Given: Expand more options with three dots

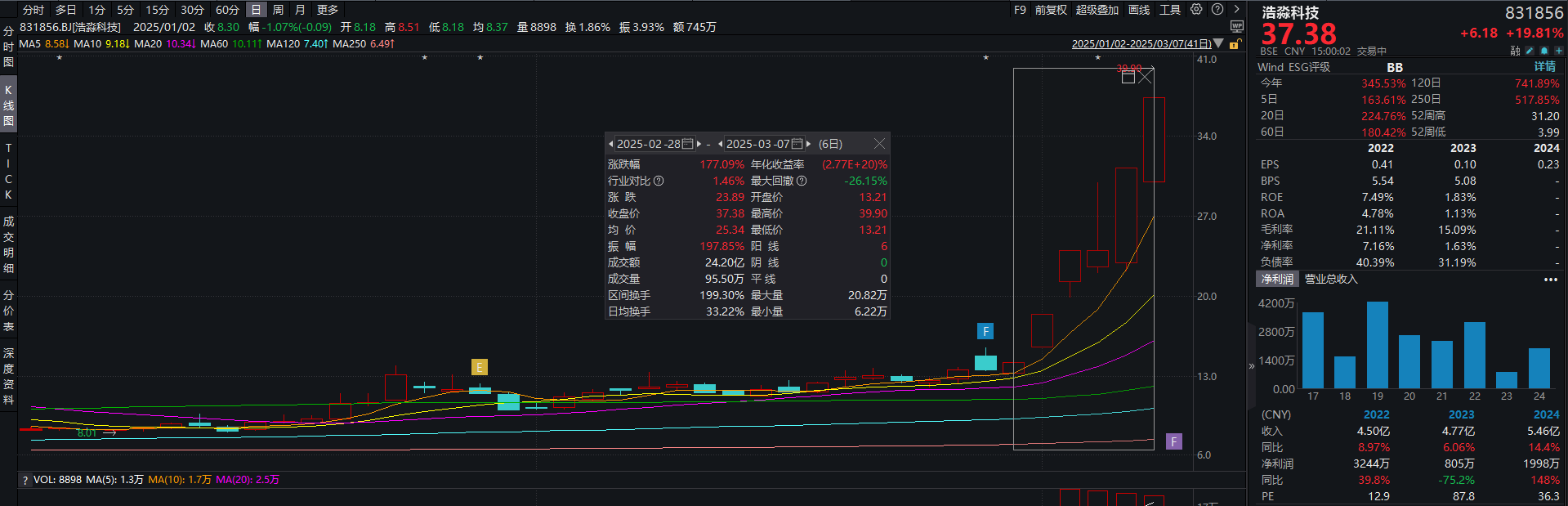Looking at the screenshot, I should 1550,280.
